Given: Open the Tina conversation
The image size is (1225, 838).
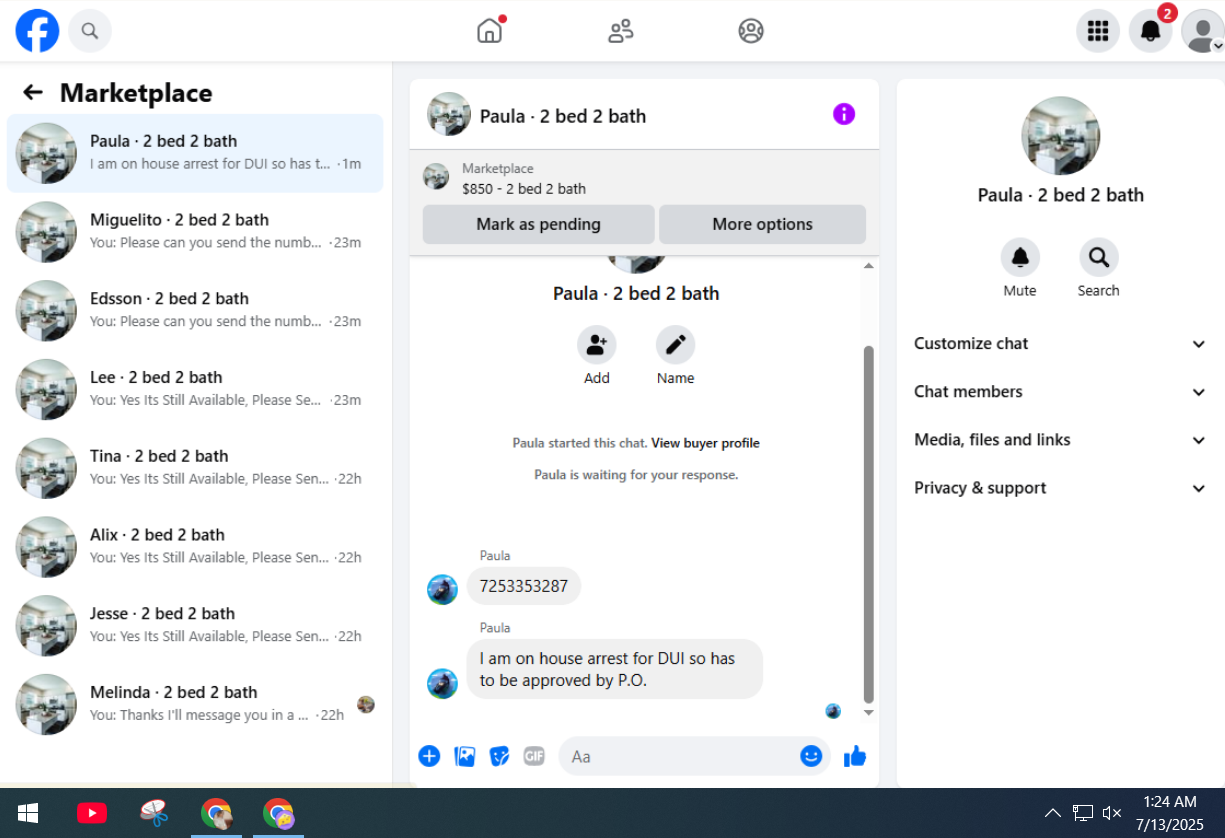Looking at the screenshot, I should [x=195, y=467].
